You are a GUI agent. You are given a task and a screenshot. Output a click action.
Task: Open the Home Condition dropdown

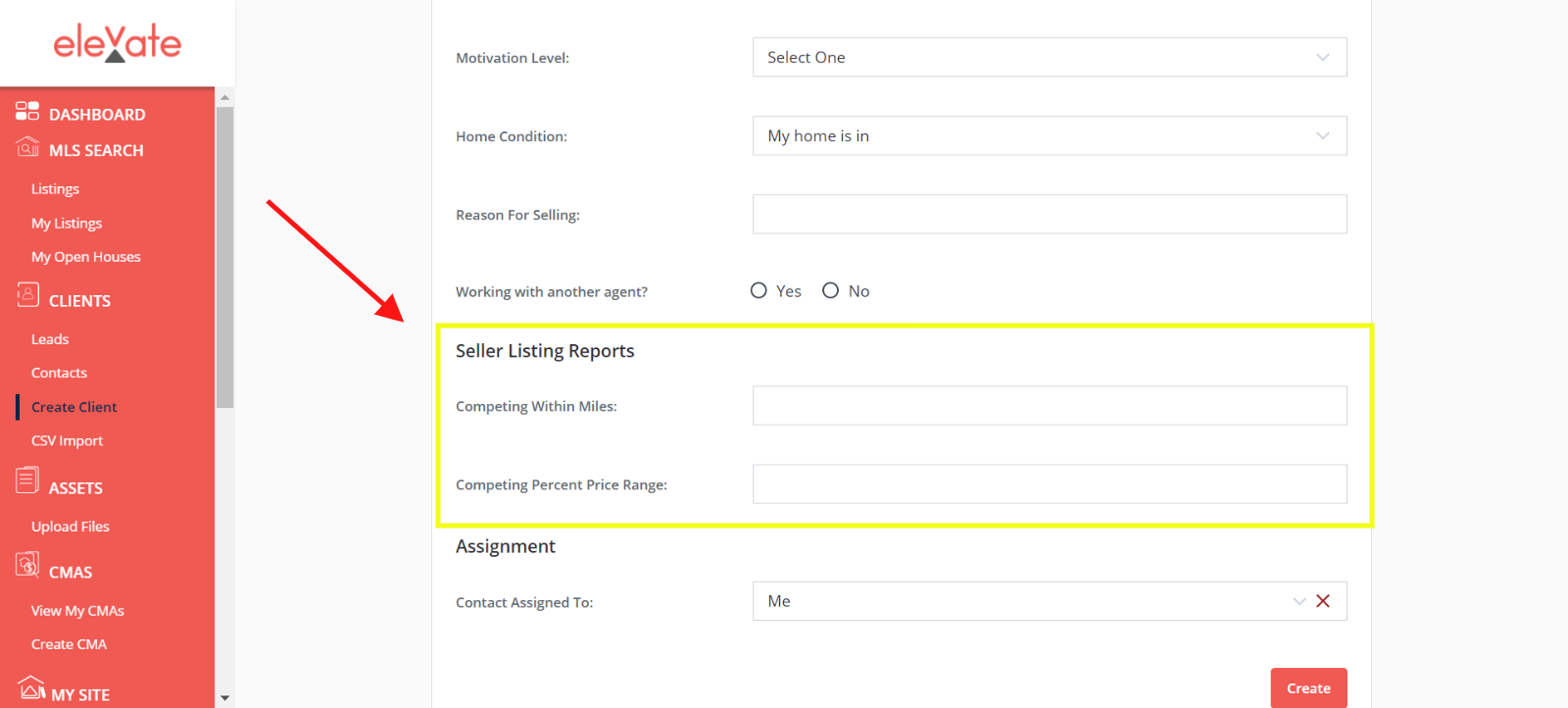tap(1050, 135)
